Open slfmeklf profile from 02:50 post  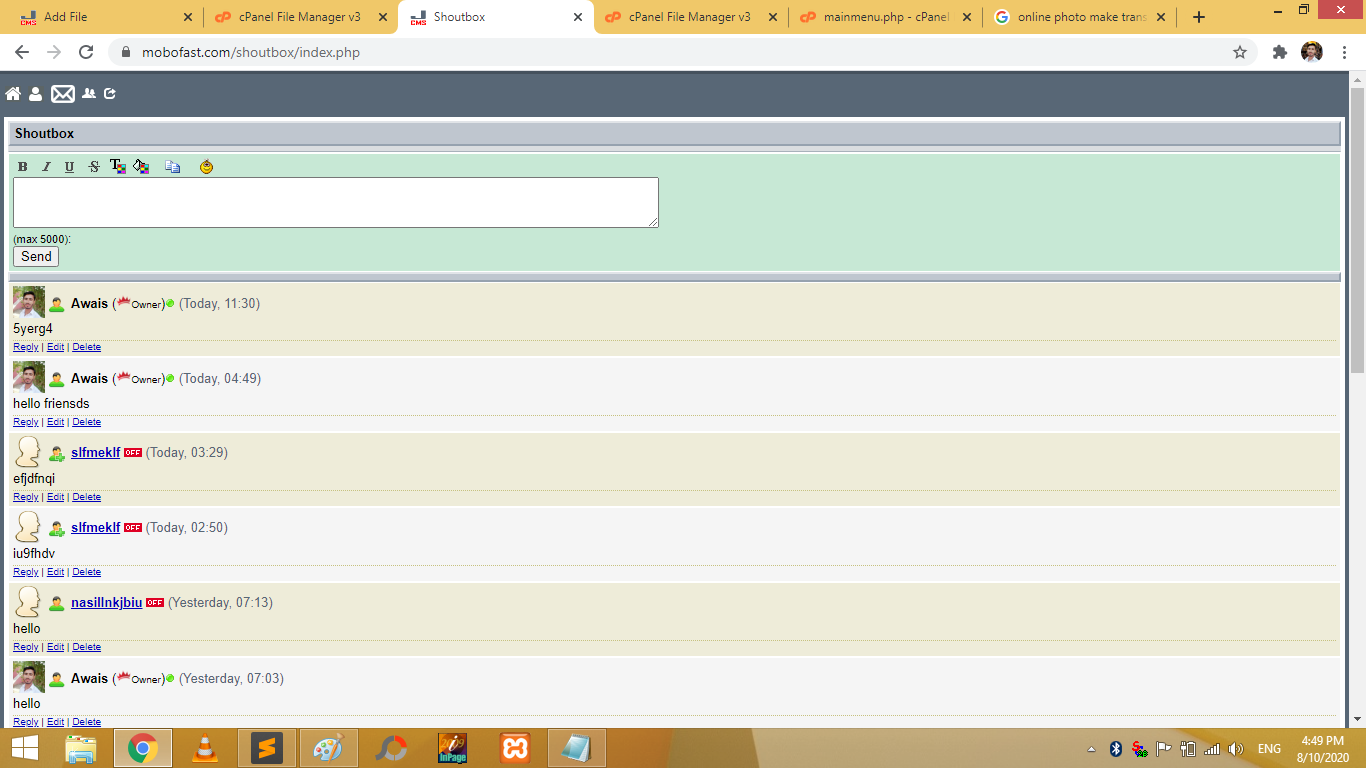96,528
